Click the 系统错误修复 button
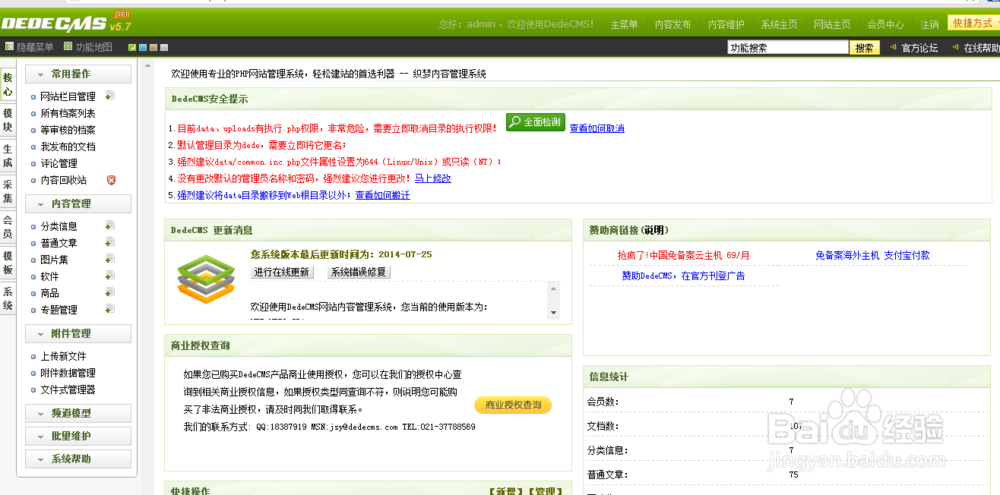Viewport: 1000px width, 495px height. pyautogui.click(x=358, y=272)
